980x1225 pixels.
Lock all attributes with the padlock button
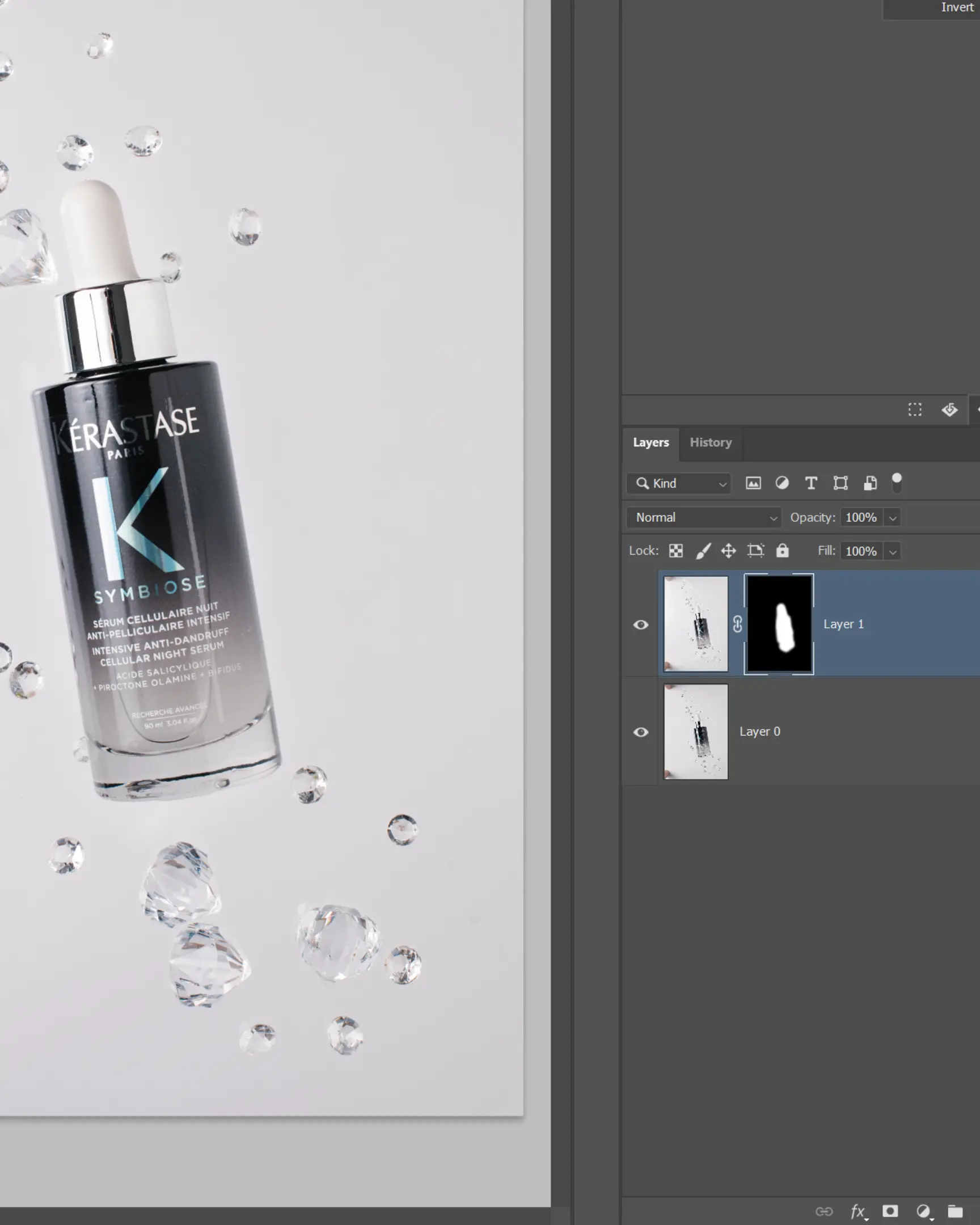click(783, 551)
